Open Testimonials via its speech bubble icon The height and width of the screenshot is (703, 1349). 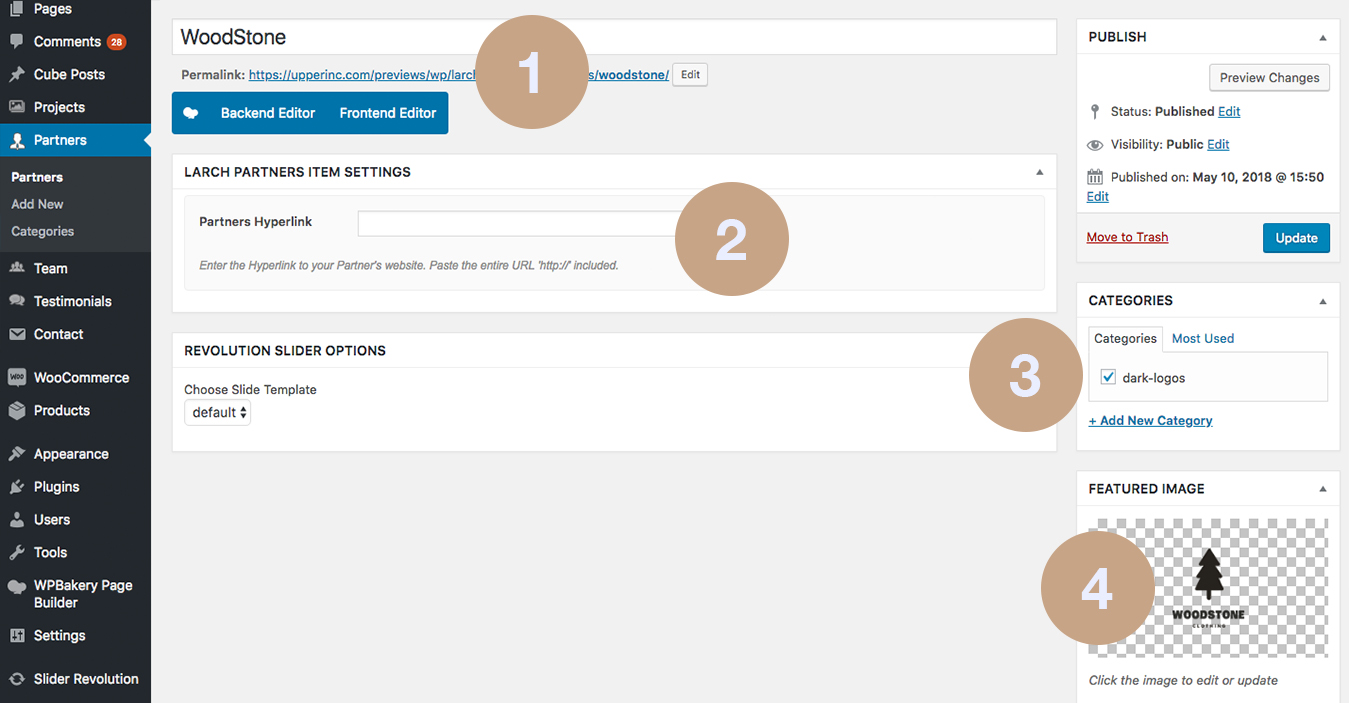[17, 301]
